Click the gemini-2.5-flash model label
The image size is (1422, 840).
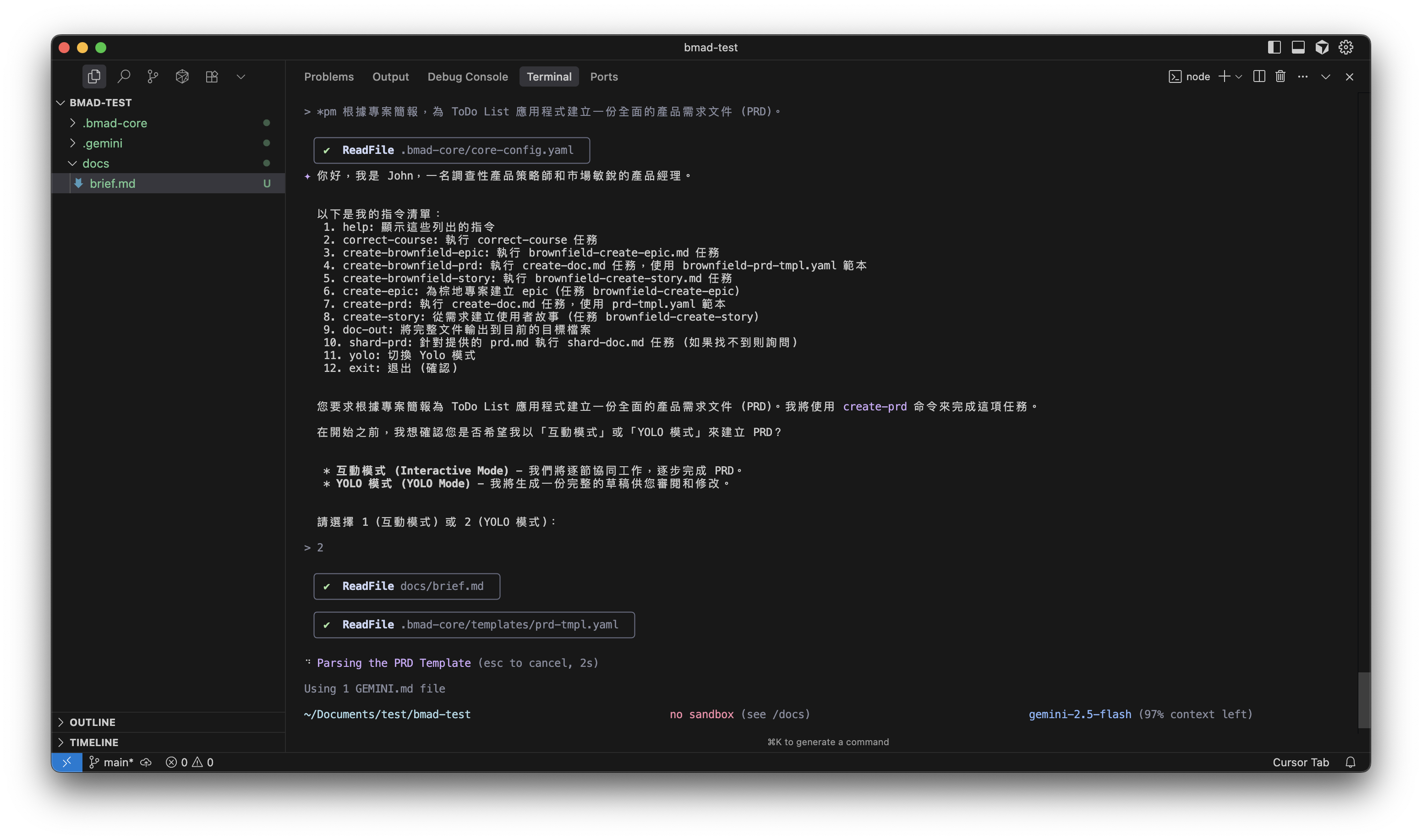click(1079, 715)
